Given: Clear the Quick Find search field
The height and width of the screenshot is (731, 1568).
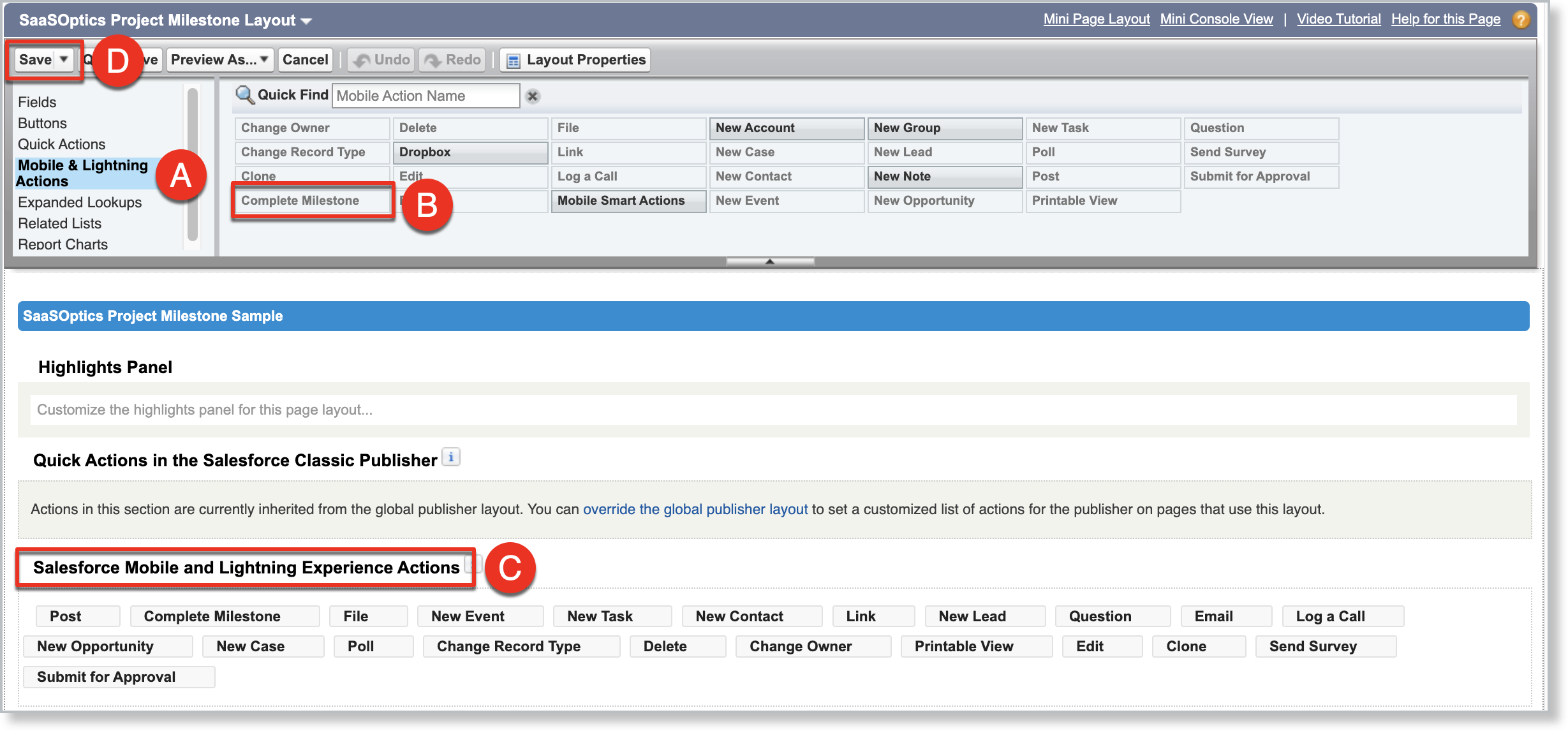Looking at the screenshot, I should 533,96.
